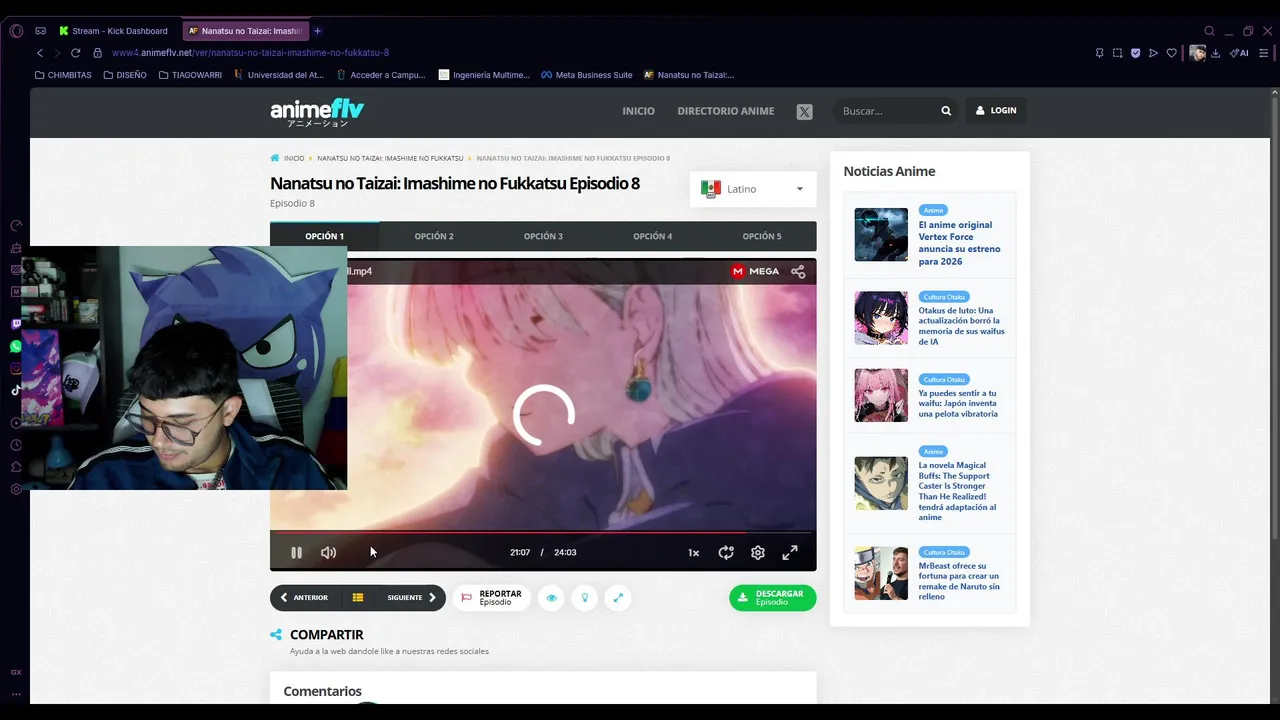Open the X (Twitter) icon in header

click(x=804, y=111)
